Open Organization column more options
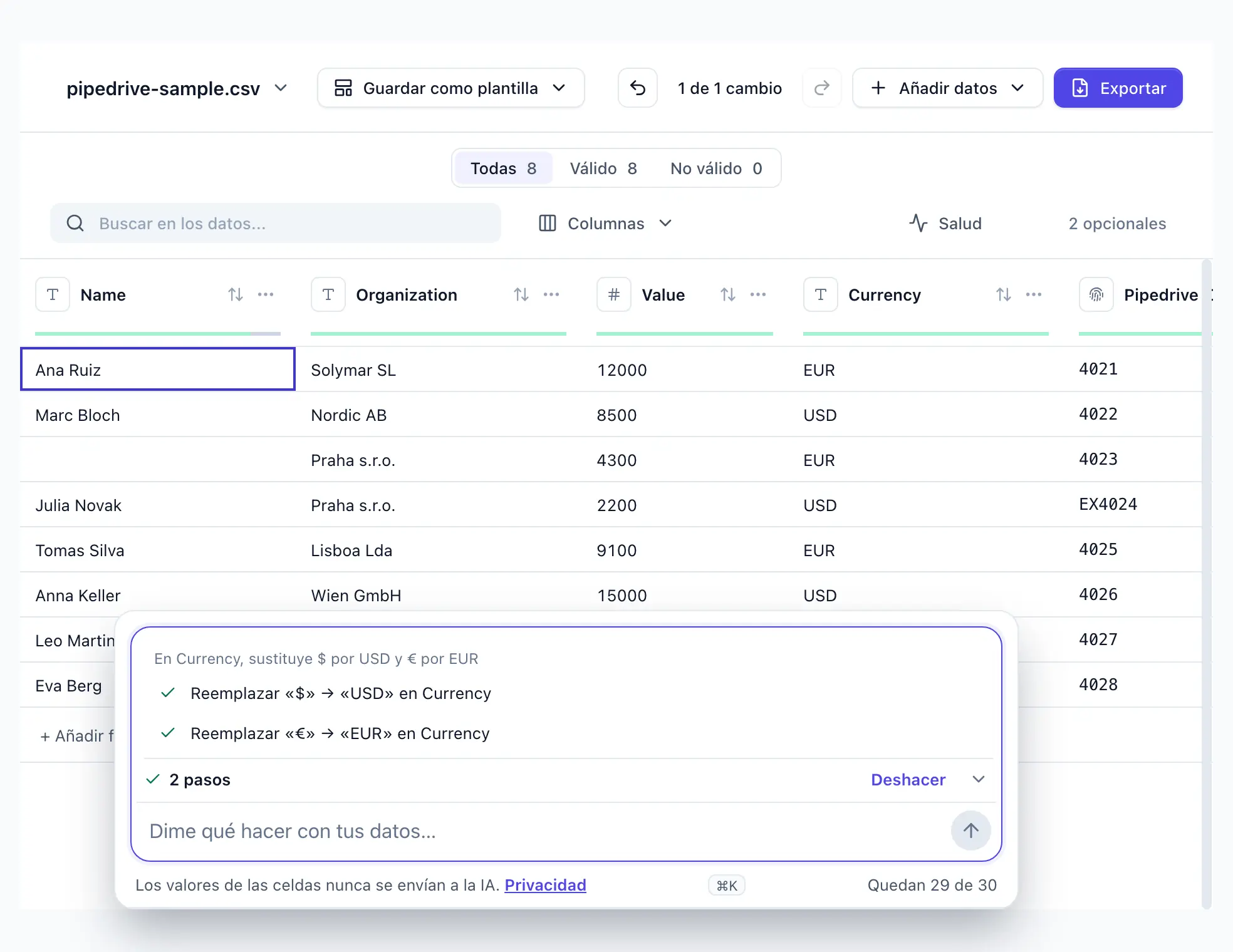 tap(551, 294)
